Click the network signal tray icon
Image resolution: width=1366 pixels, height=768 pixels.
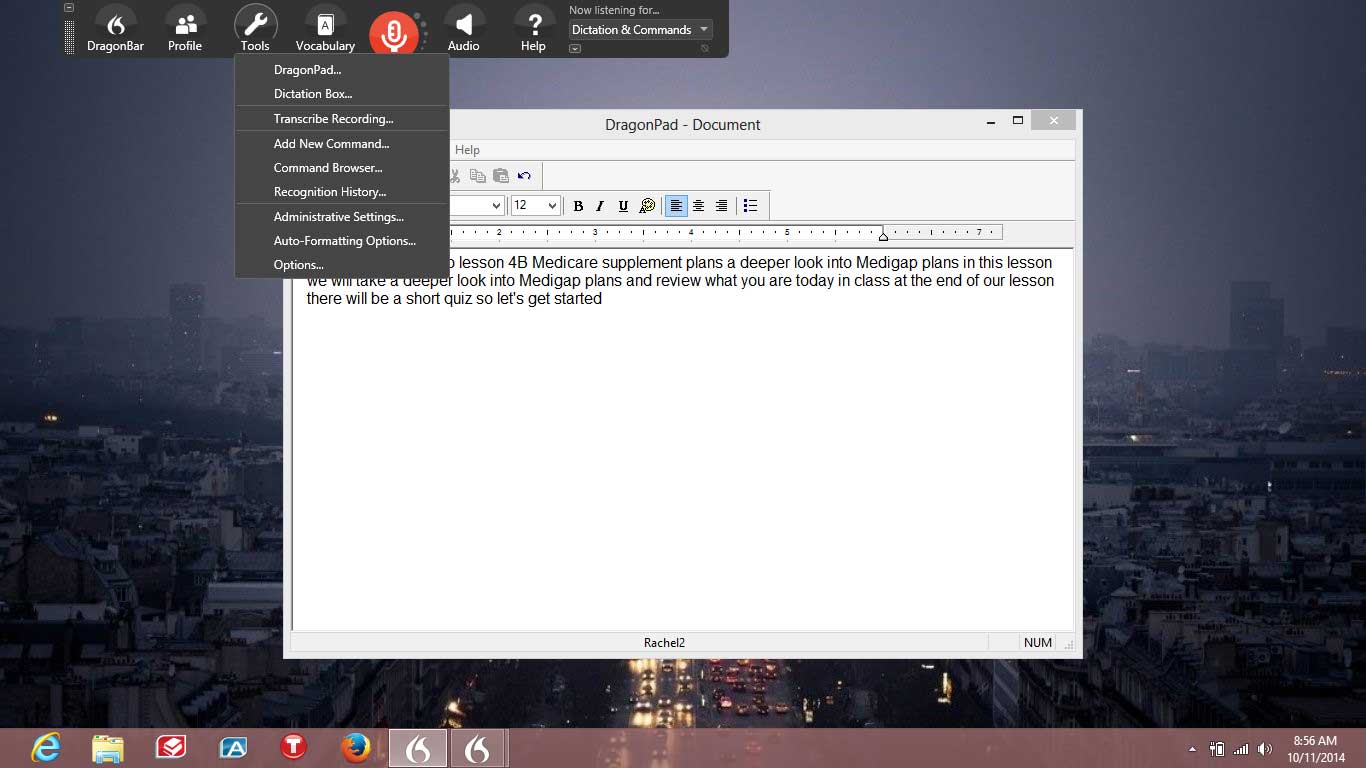[x=1241, y=749]
